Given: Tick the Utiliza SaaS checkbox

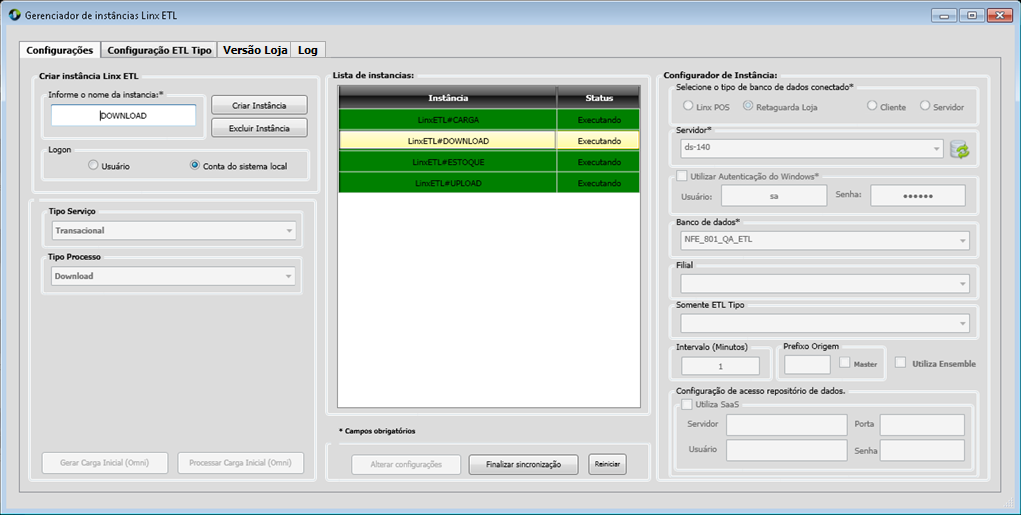Looking at the screenshot, I should (x=687, y=404).
